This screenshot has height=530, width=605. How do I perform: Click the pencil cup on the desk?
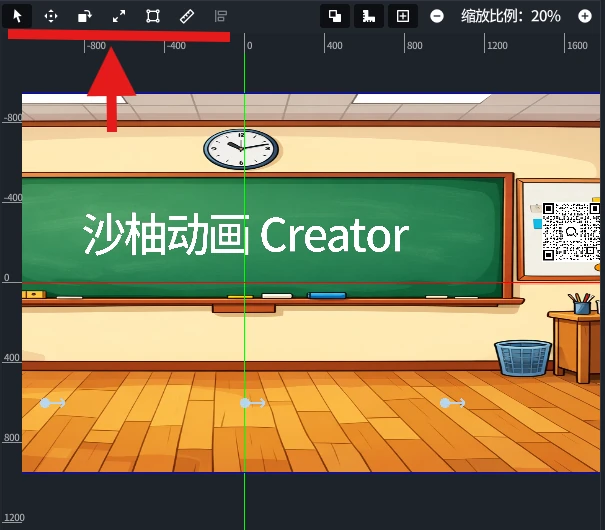tap(582, 304)
